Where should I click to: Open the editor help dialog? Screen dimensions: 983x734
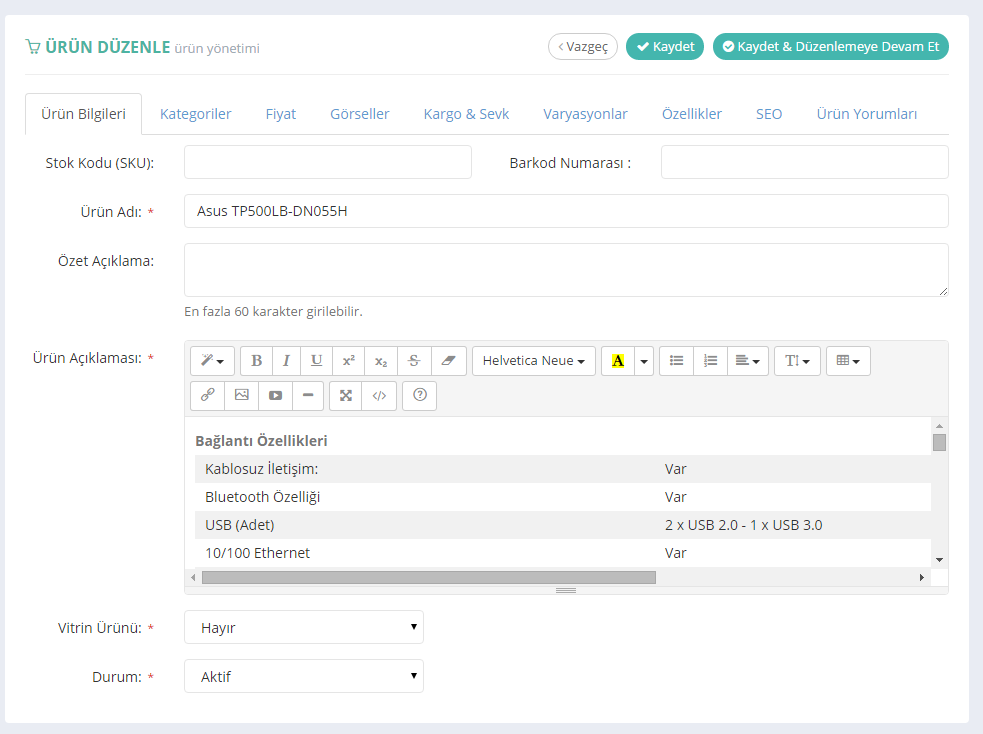(x=419, y=395)
